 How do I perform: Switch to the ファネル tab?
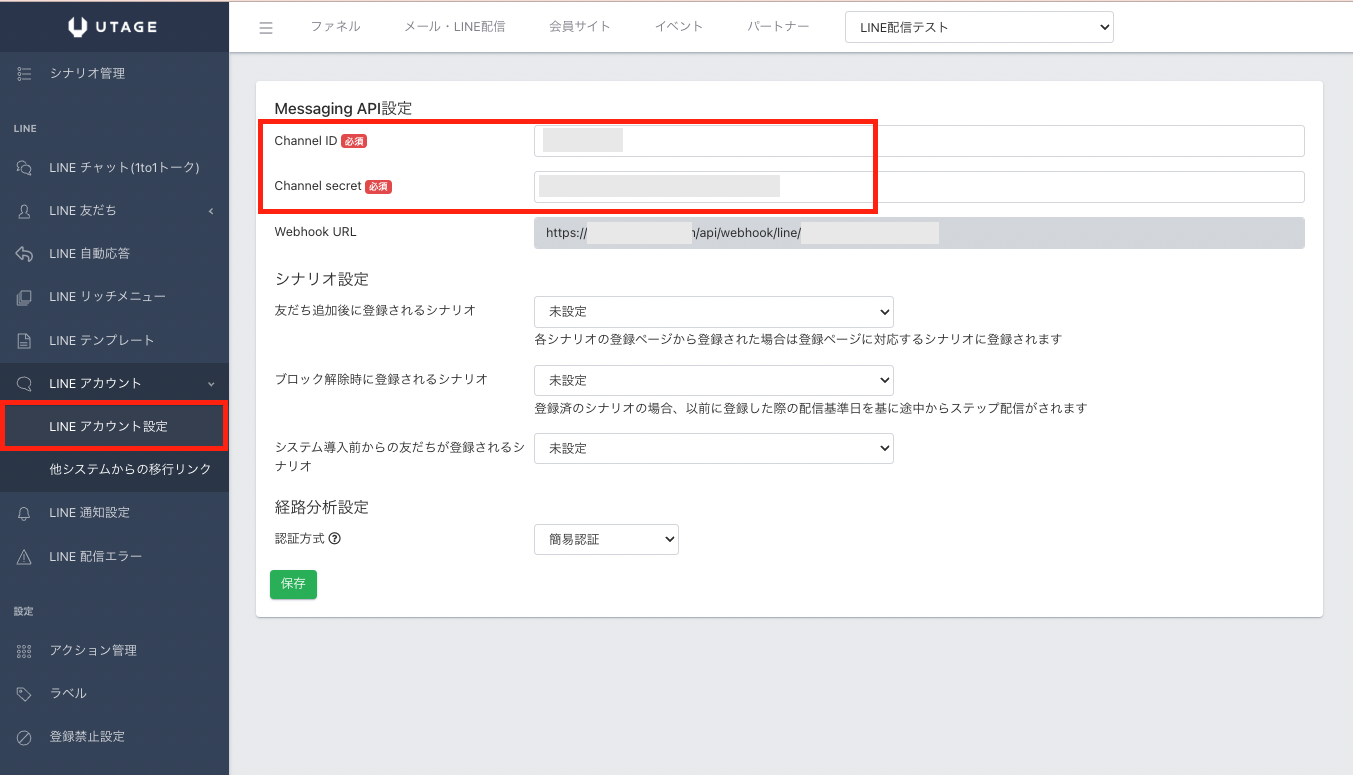tap(335, 27)
